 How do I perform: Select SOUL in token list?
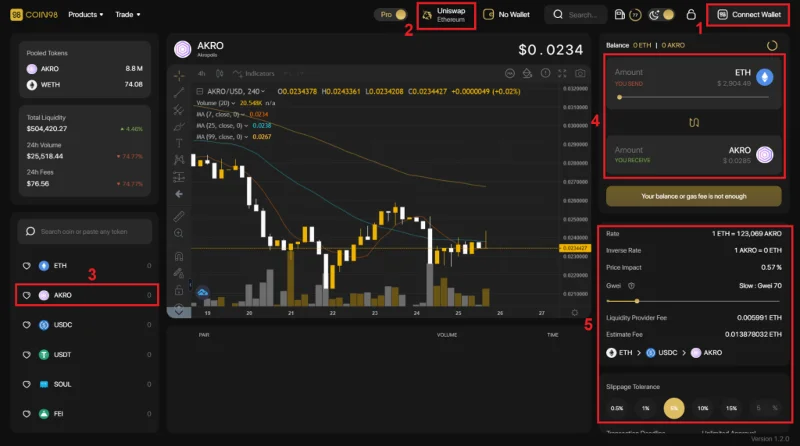(x=87, y=384)
